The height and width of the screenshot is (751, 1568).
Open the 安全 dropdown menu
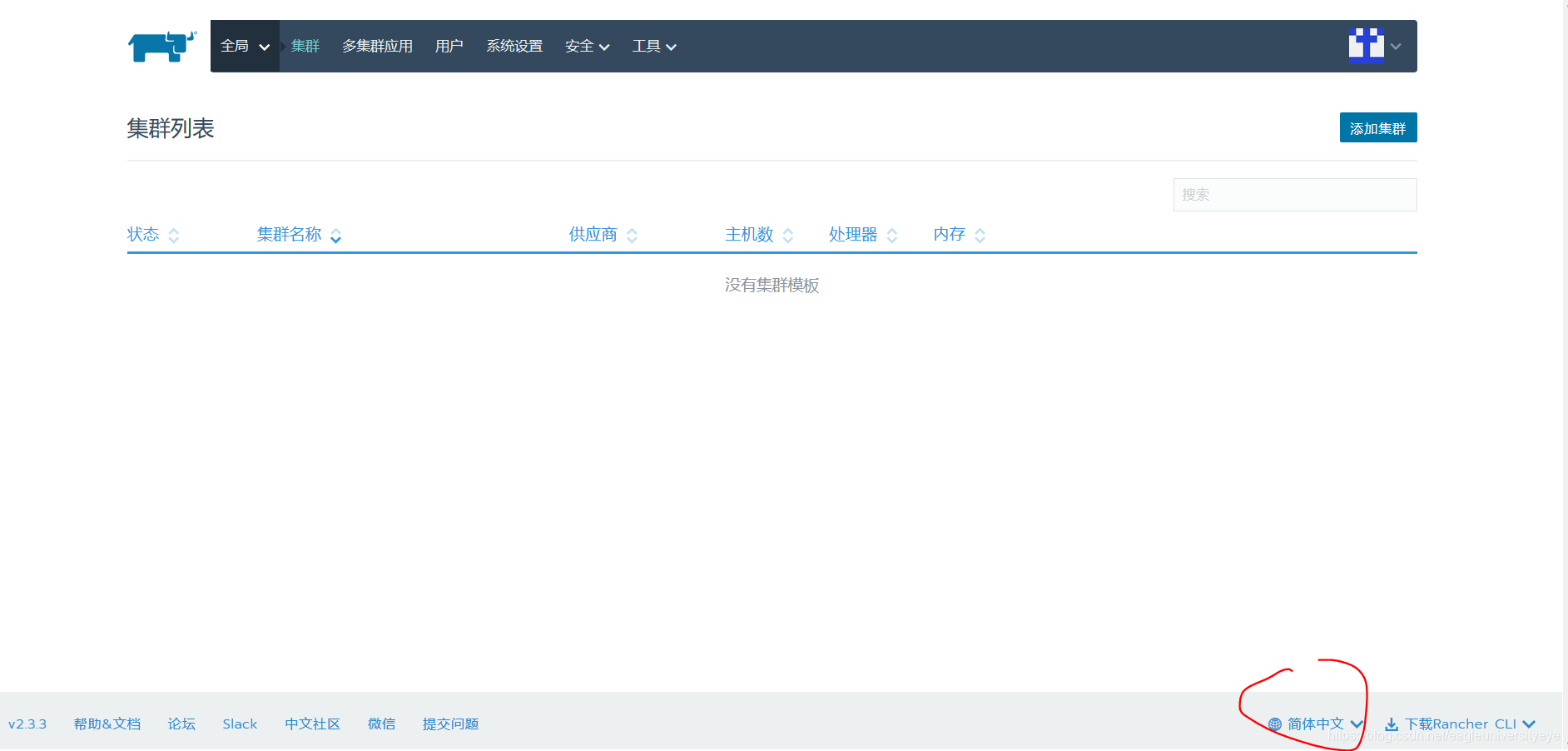pyautogui.click(x=587, y=47)
